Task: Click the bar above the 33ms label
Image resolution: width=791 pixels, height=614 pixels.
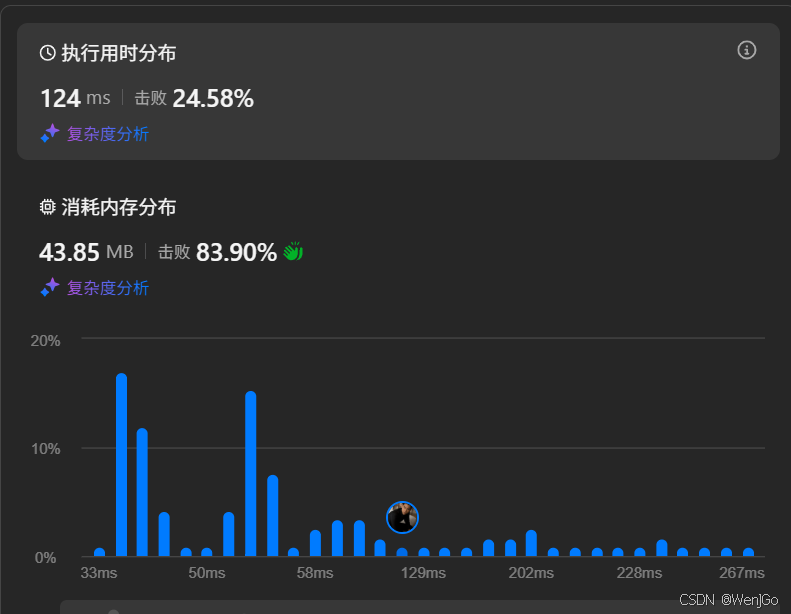Action: [99, 552]
